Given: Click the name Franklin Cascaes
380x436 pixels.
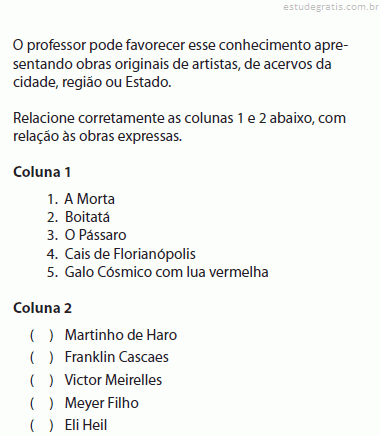Looking at the screenshot, I should pos(117,357).
